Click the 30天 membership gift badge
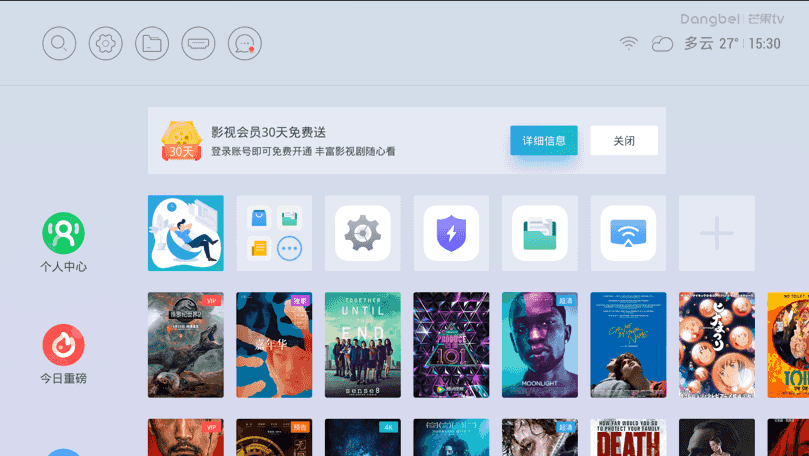The image size is (809, 456). pos(181,141)
